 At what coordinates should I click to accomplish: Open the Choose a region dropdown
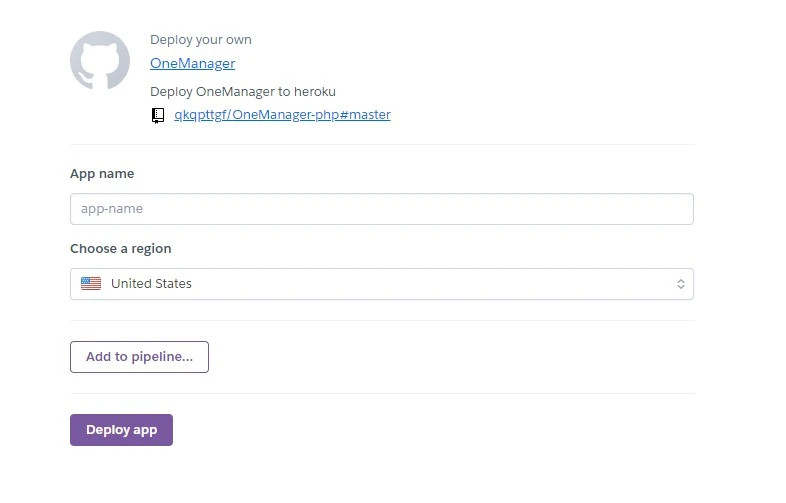click(x=381, y=284)
